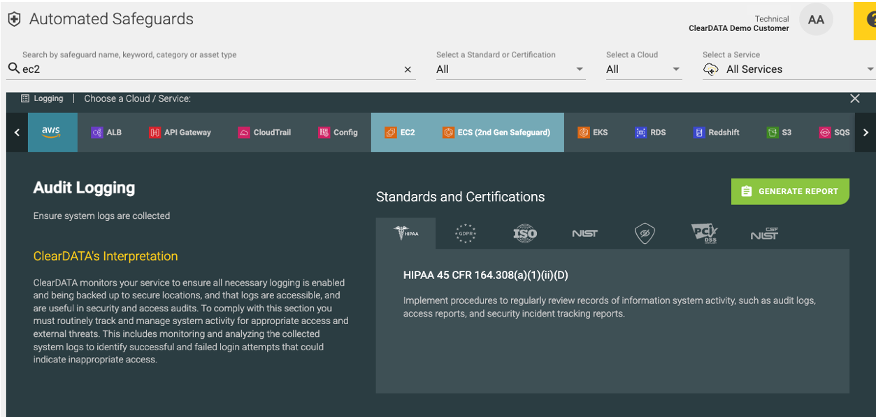
Task: Select the Redshift service
Action: 716,132
